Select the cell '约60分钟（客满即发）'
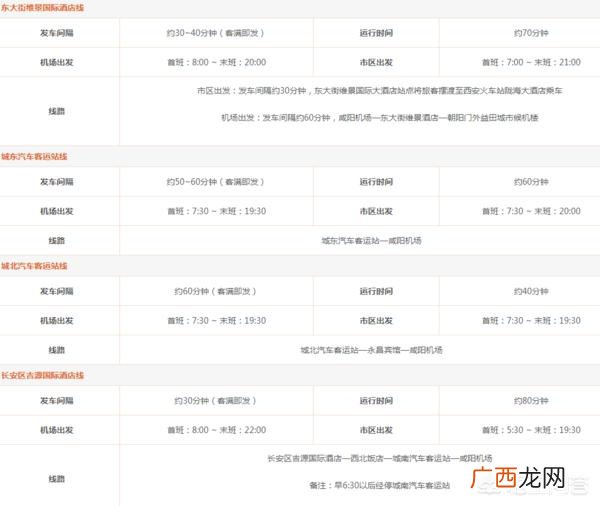600x506 pixels. click(216, 291)
